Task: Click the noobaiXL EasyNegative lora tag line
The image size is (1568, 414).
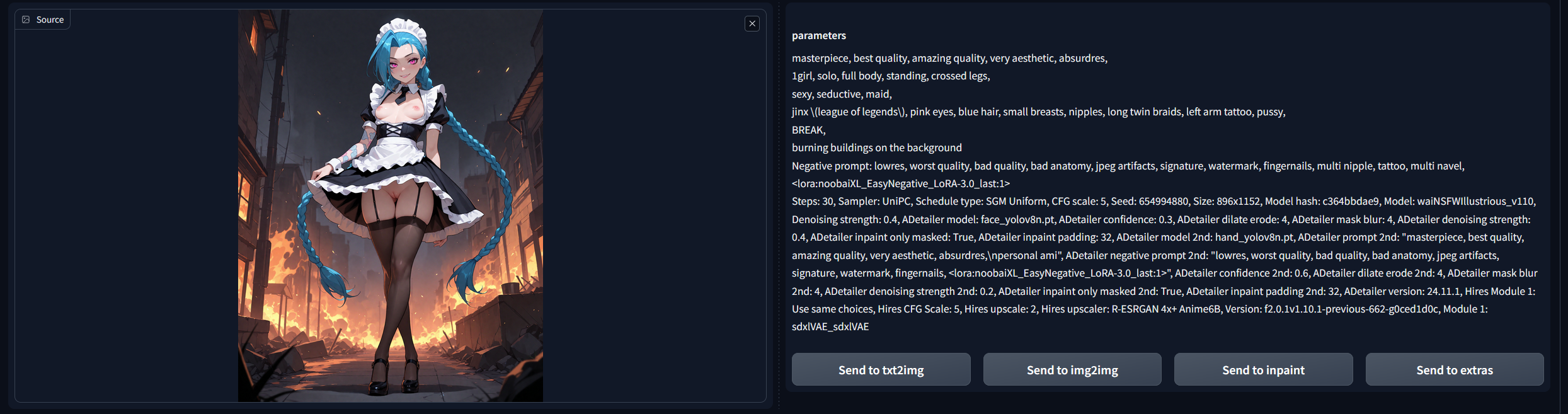Action: 900,183
